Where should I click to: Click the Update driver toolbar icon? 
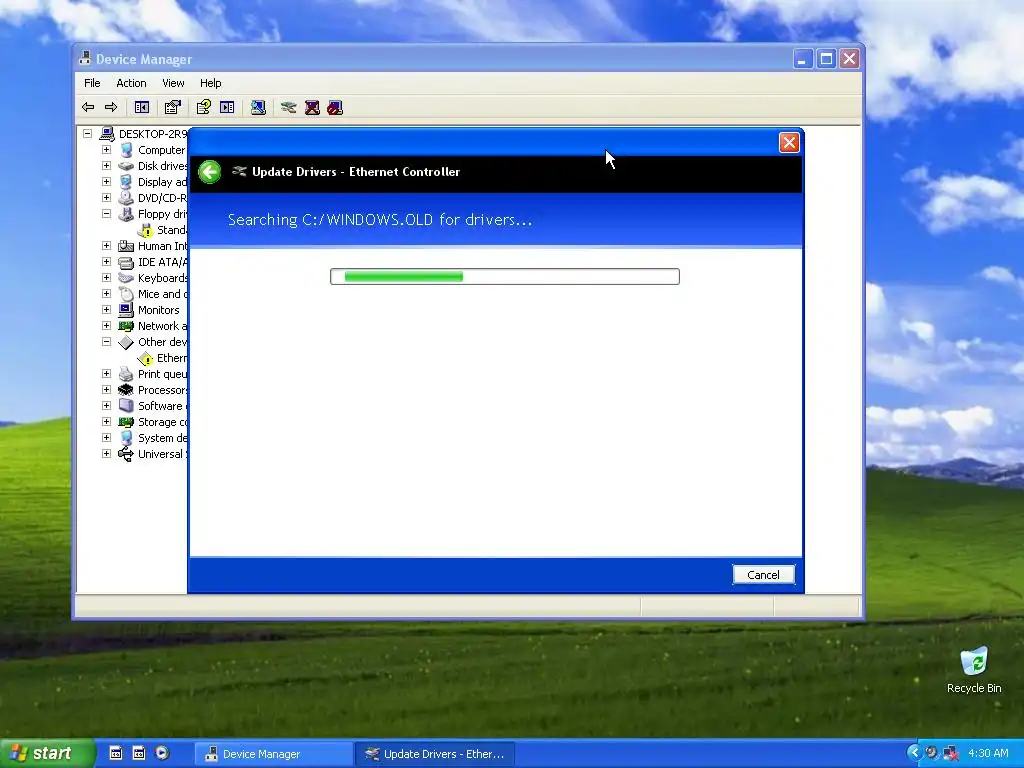click(289, 107)
